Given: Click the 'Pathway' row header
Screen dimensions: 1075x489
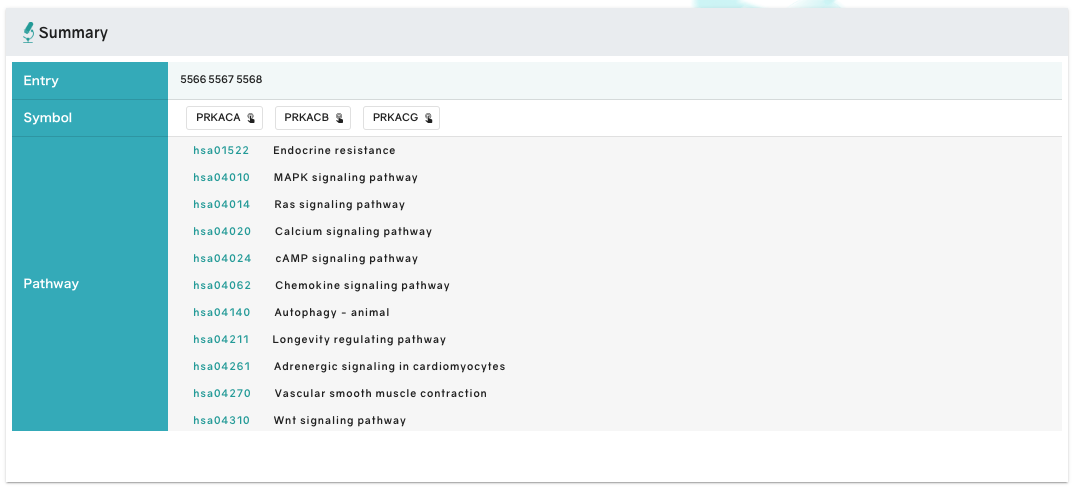Looking at the screenshot, I should click(x=90, y=284).
